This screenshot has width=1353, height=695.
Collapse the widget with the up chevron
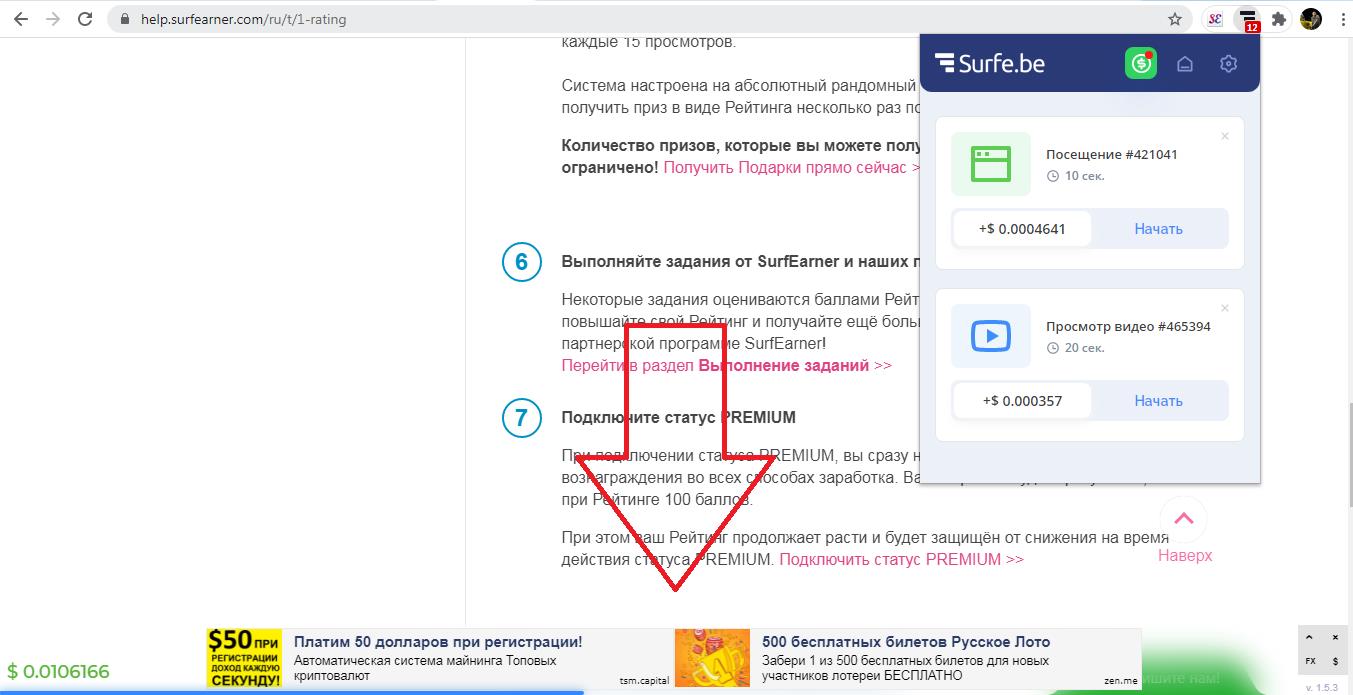1310,637
